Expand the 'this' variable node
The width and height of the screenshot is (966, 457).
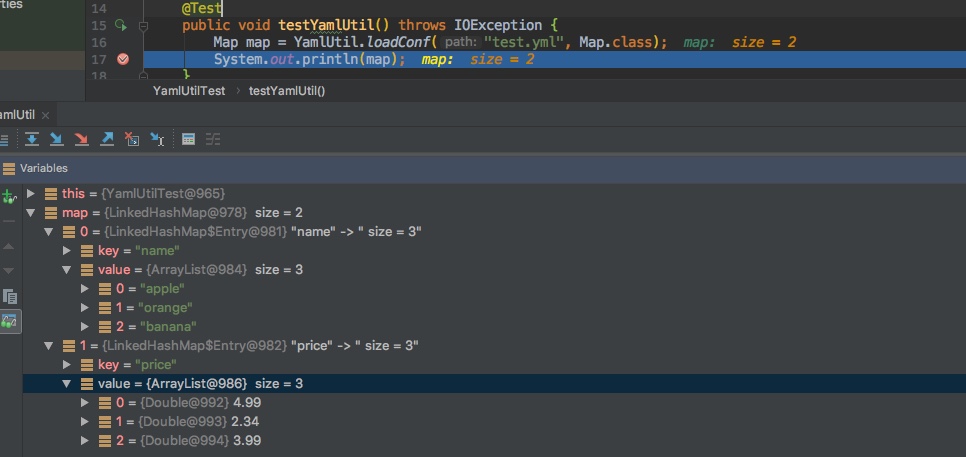pos(31,193)
